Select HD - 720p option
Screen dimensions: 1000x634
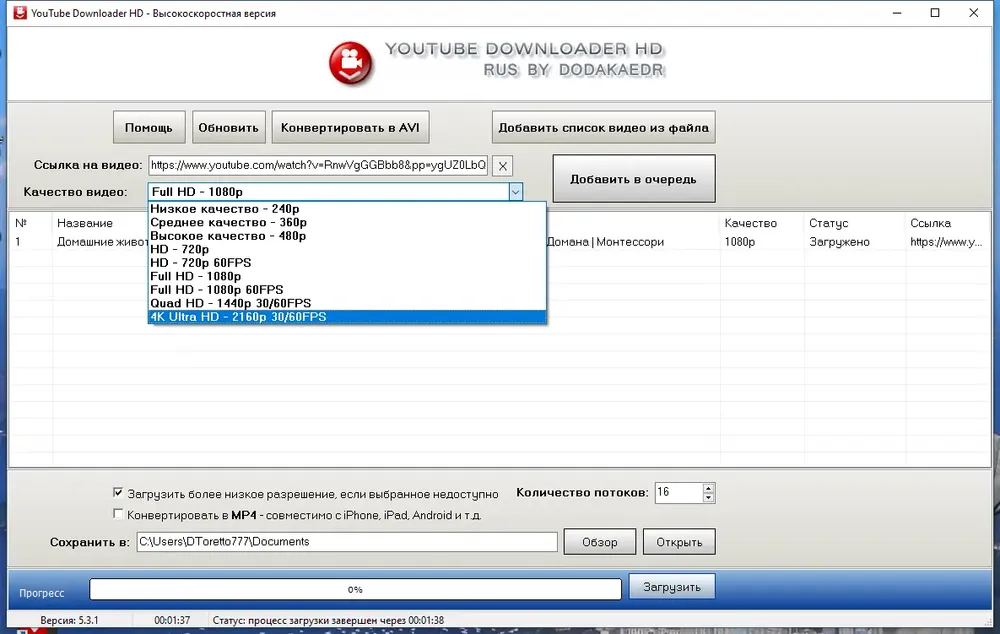coord(347,249)
